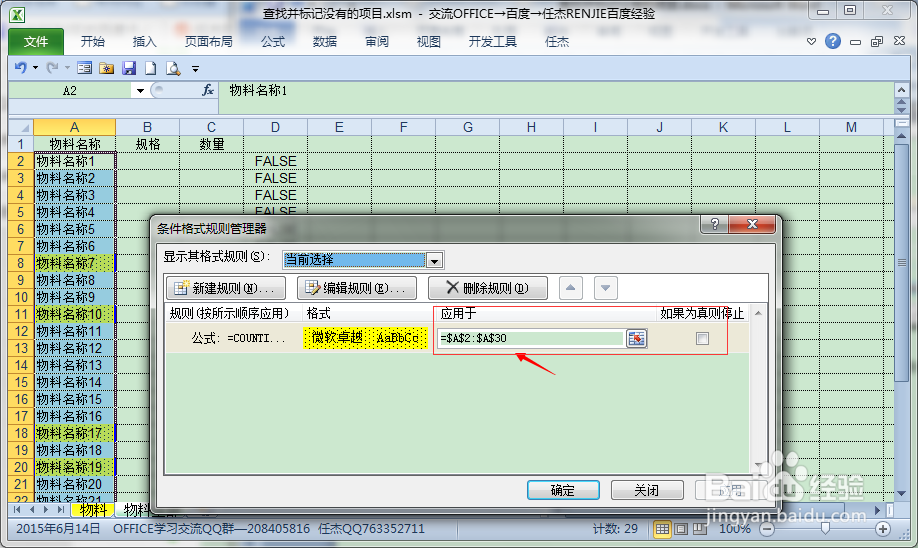Click cell D2 showing FALSE

coord(275,161)
